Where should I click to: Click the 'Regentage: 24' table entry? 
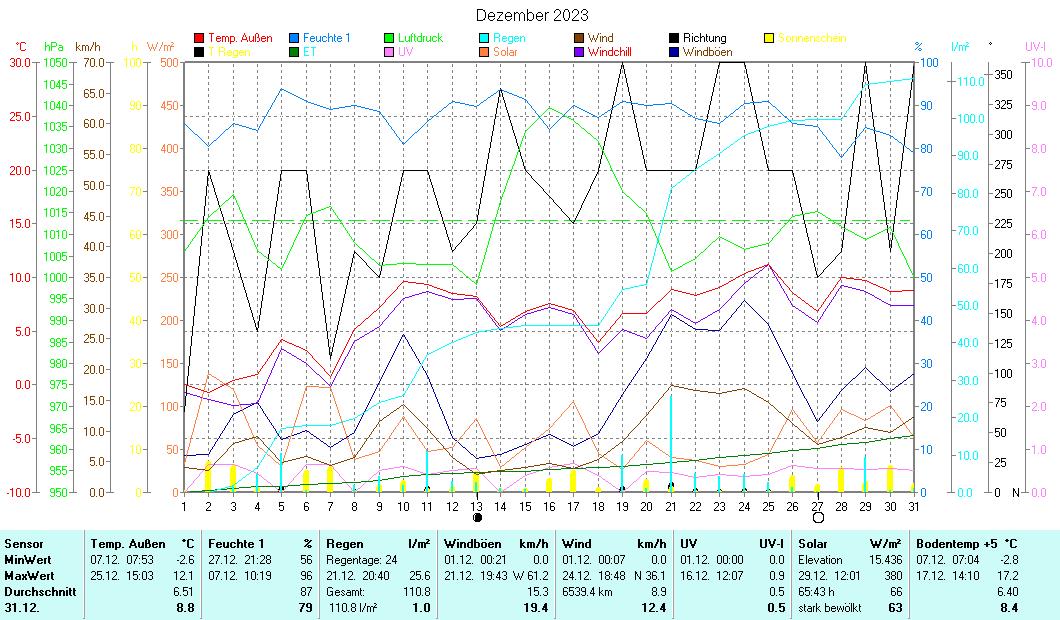(362, 560)
